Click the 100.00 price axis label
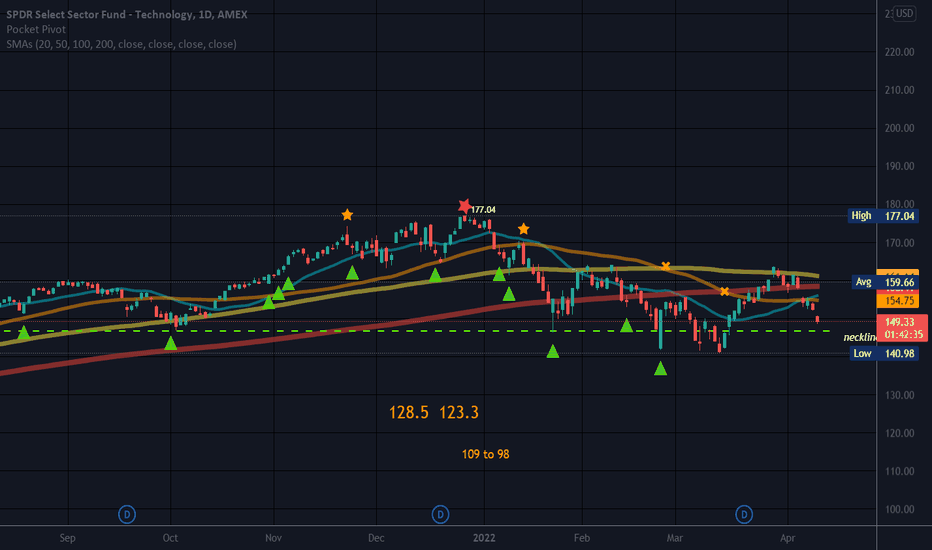Screen dimensions: 932x550 coord(899,510)
